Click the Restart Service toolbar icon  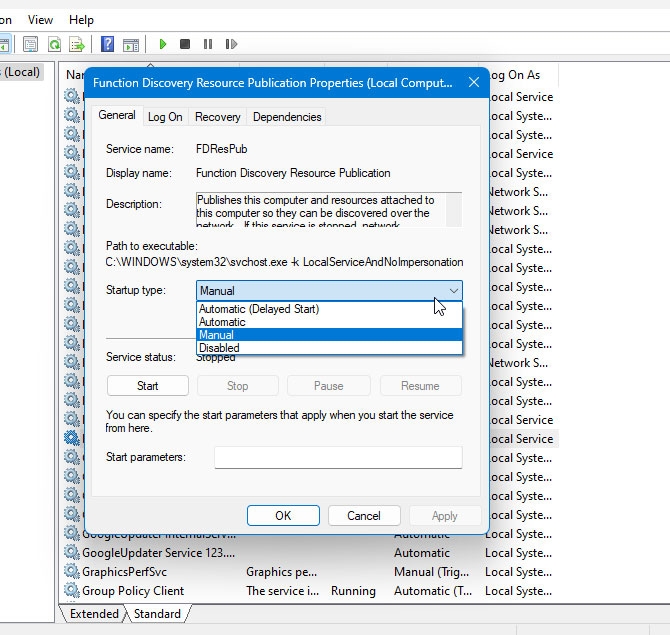point(231,44)
